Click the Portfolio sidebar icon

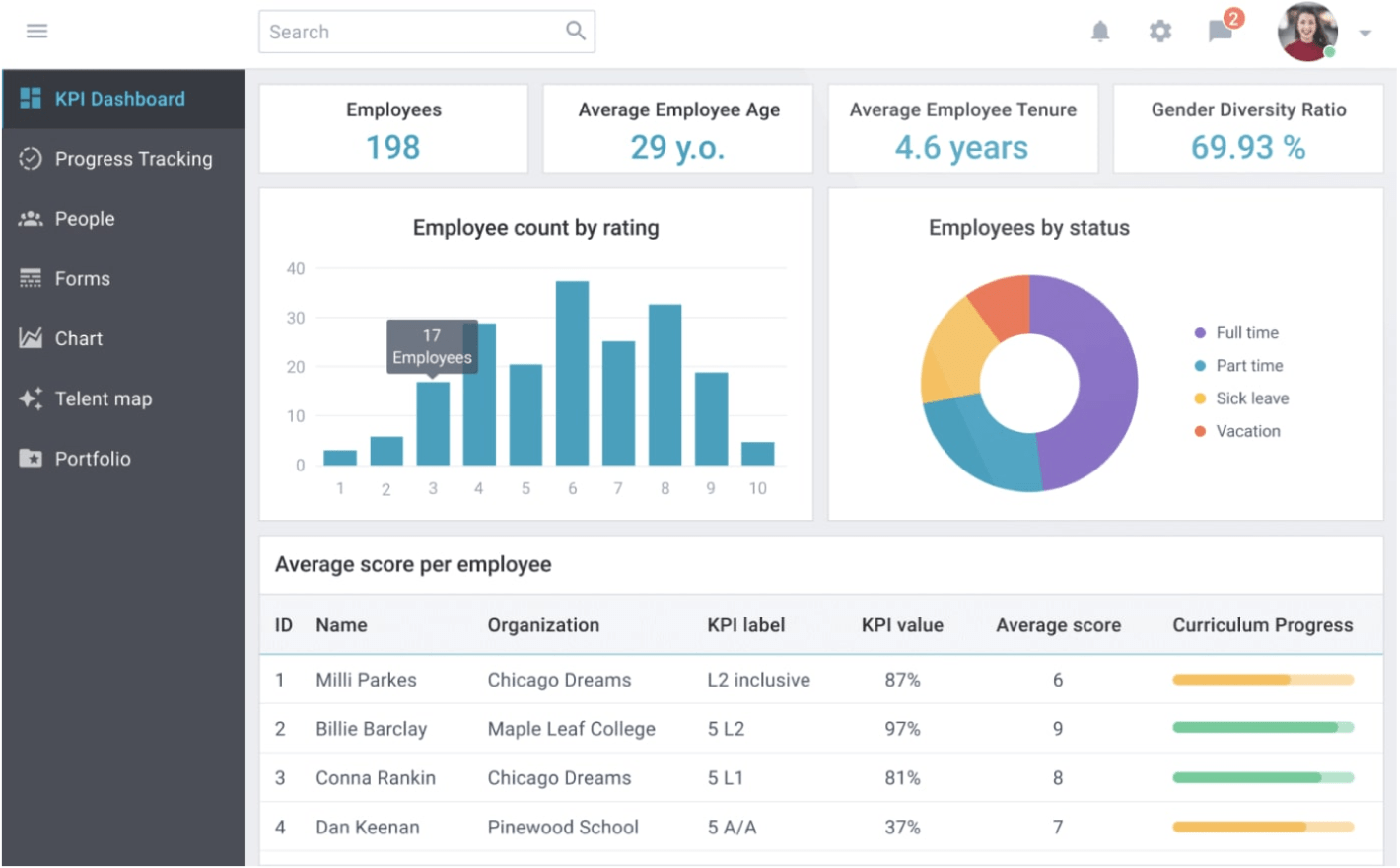coord(31,458)
